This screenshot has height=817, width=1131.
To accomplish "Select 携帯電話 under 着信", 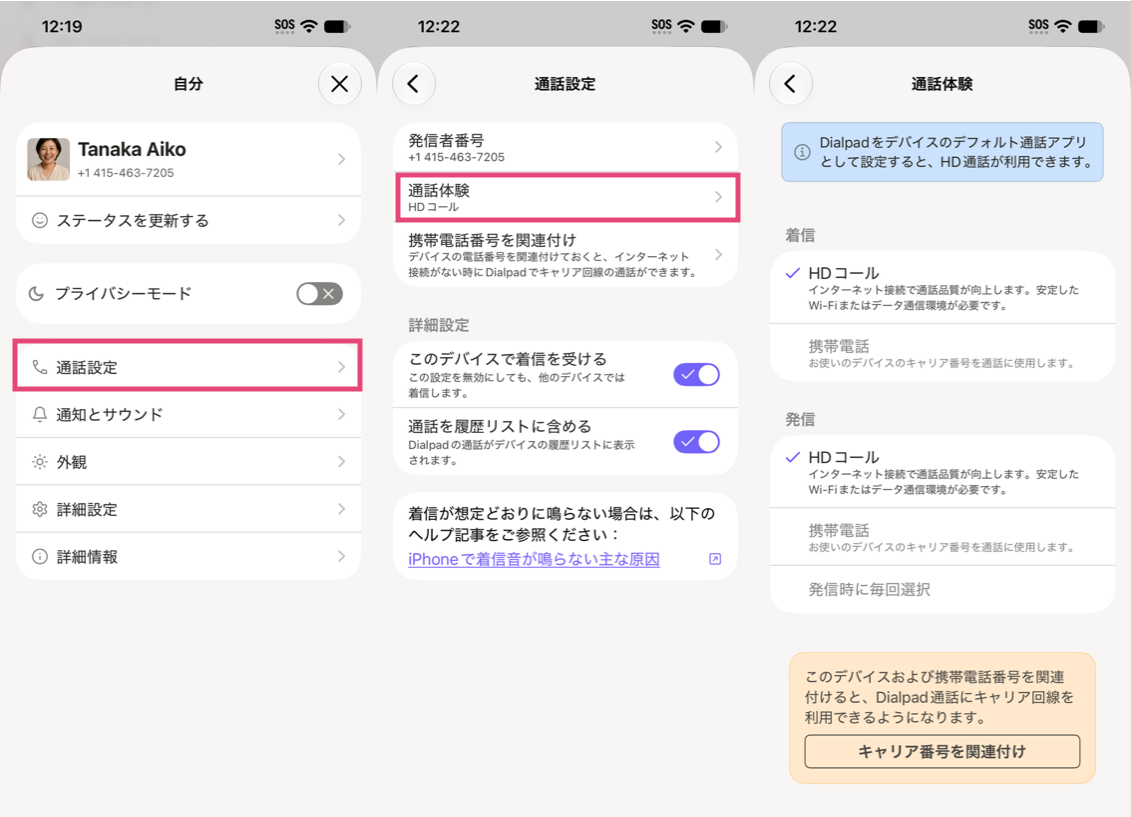I will point(942,353).
